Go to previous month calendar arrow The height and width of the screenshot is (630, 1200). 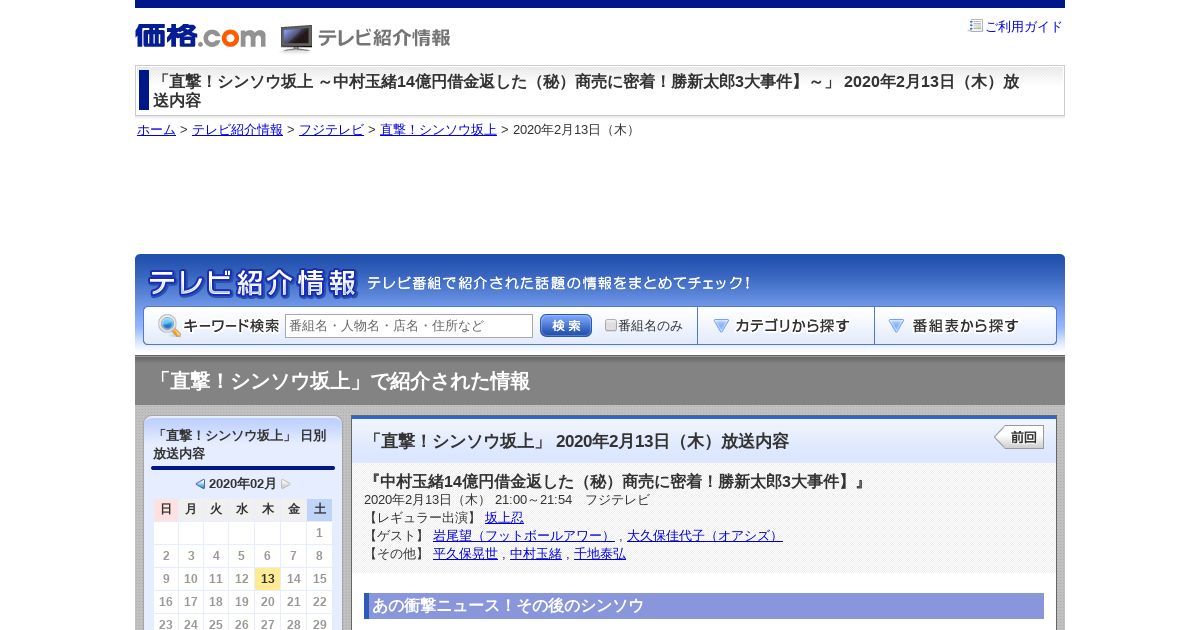click(x=200, y=484)
